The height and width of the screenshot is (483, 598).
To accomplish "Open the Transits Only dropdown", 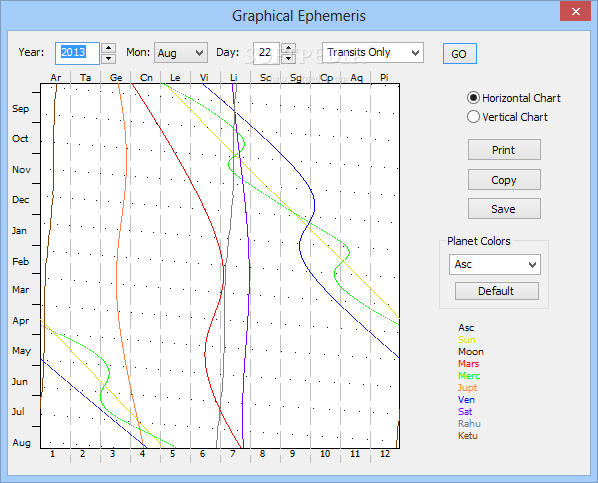I will click(x=373, y=53).
